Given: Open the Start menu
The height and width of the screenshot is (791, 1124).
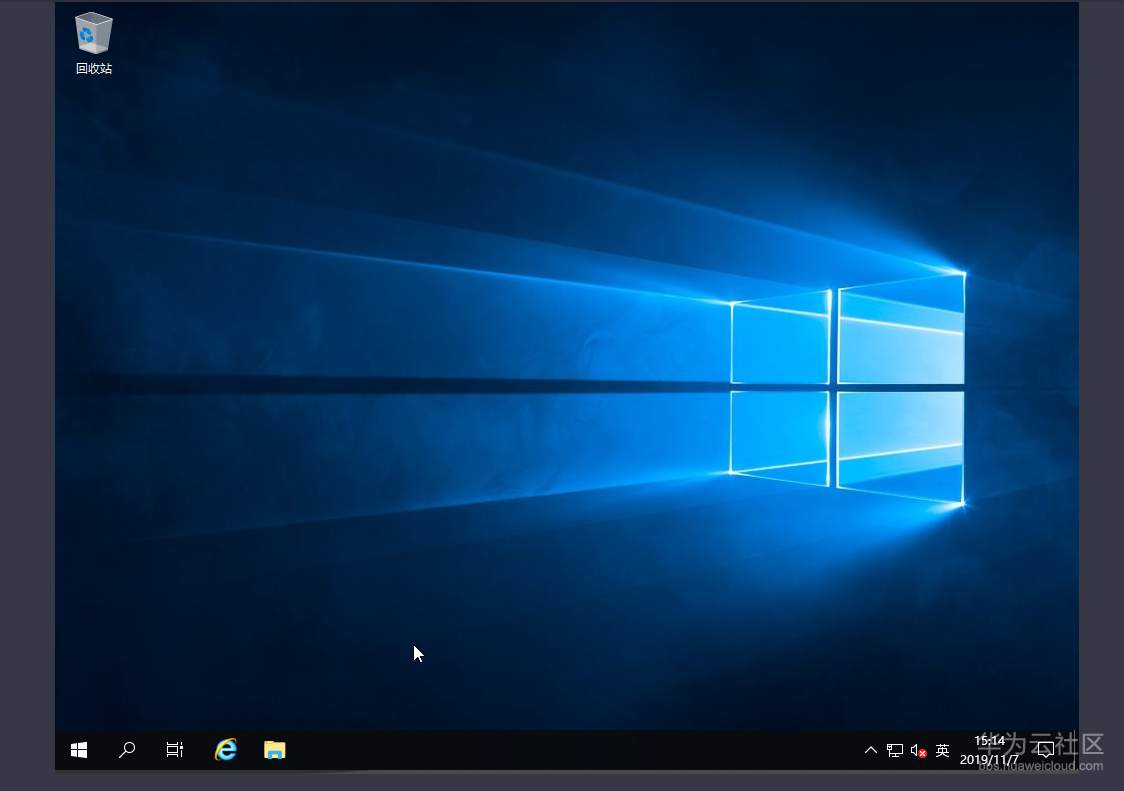Looking at the screenshot, I should pyautogui.click(x=78, y=749).
